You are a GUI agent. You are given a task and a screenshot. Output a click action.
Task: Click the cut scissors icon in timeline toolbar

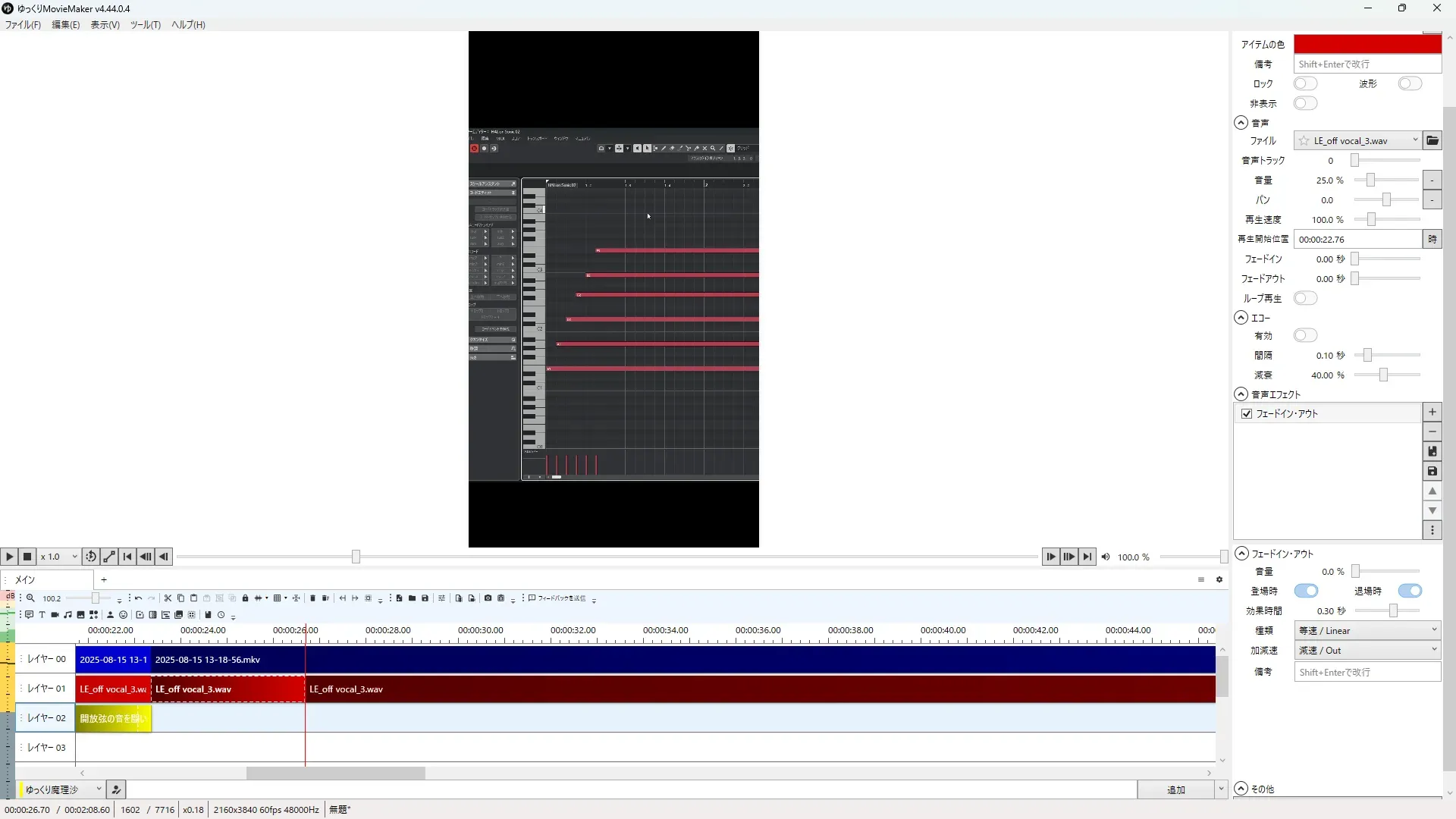(x=168, y=598)
